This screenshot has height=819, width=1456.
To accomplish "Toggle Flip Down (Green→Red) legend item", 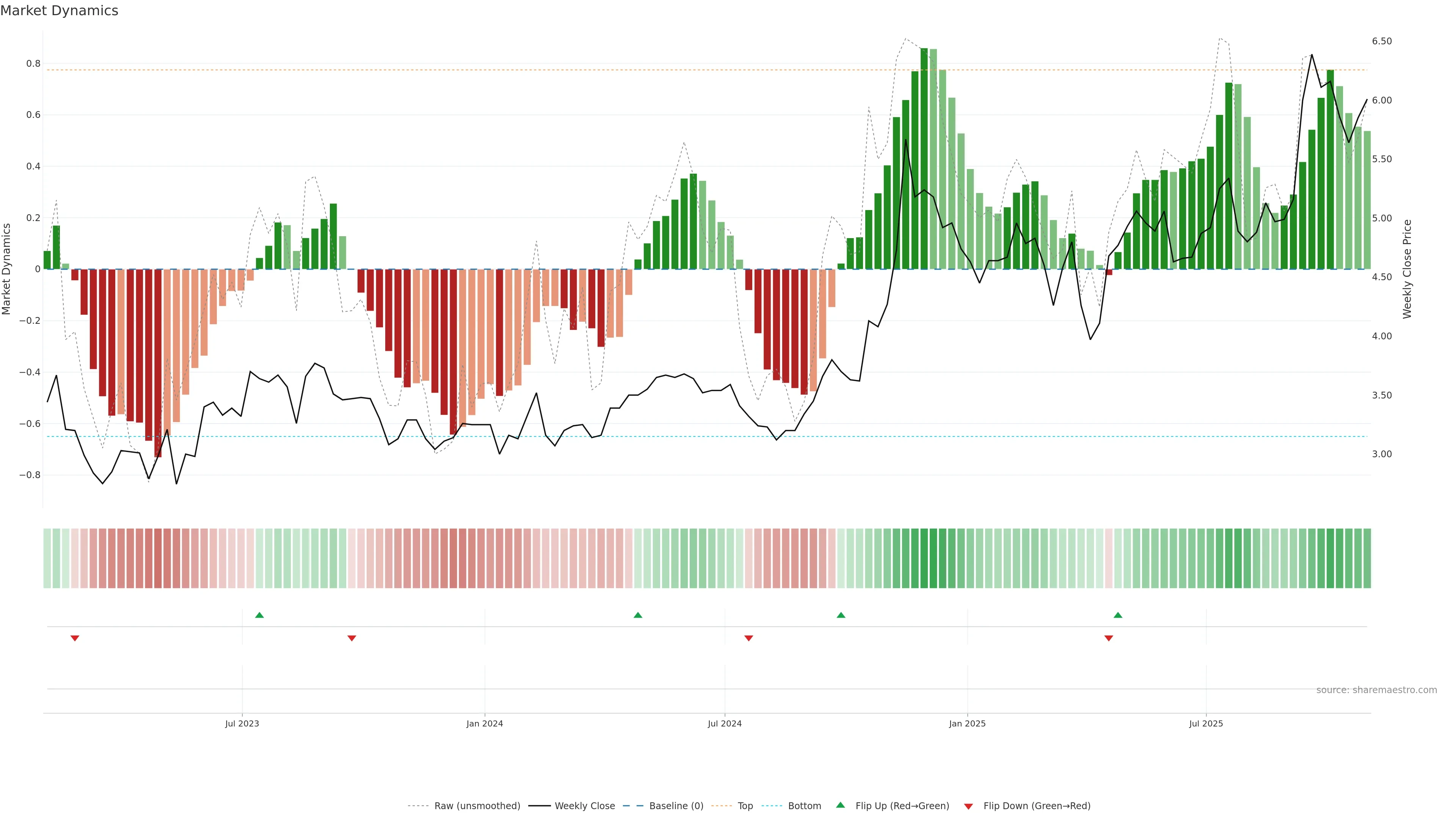I will point(1037,806).
